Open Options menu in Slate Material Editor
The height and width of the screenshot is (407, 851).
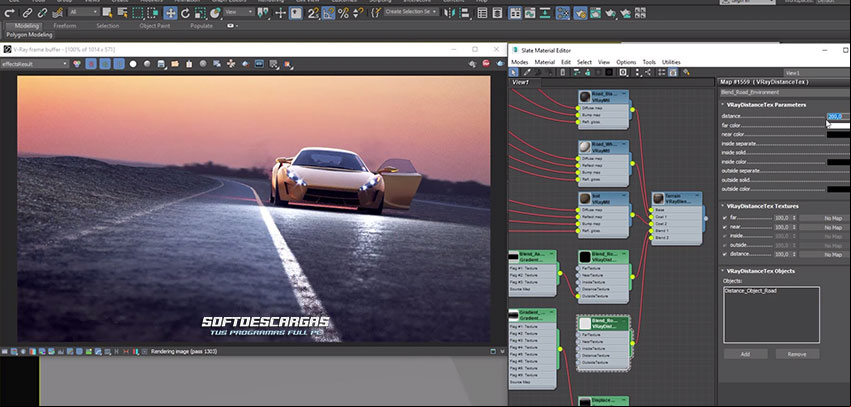click(x=626, y=62)
